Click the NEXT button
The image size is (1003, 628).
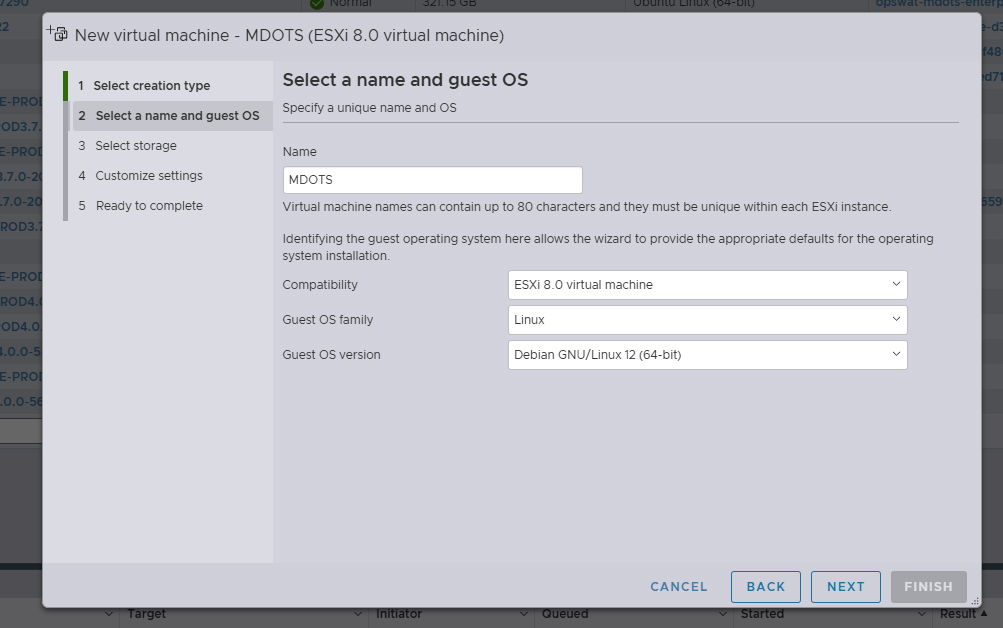[x=846, y=586]
